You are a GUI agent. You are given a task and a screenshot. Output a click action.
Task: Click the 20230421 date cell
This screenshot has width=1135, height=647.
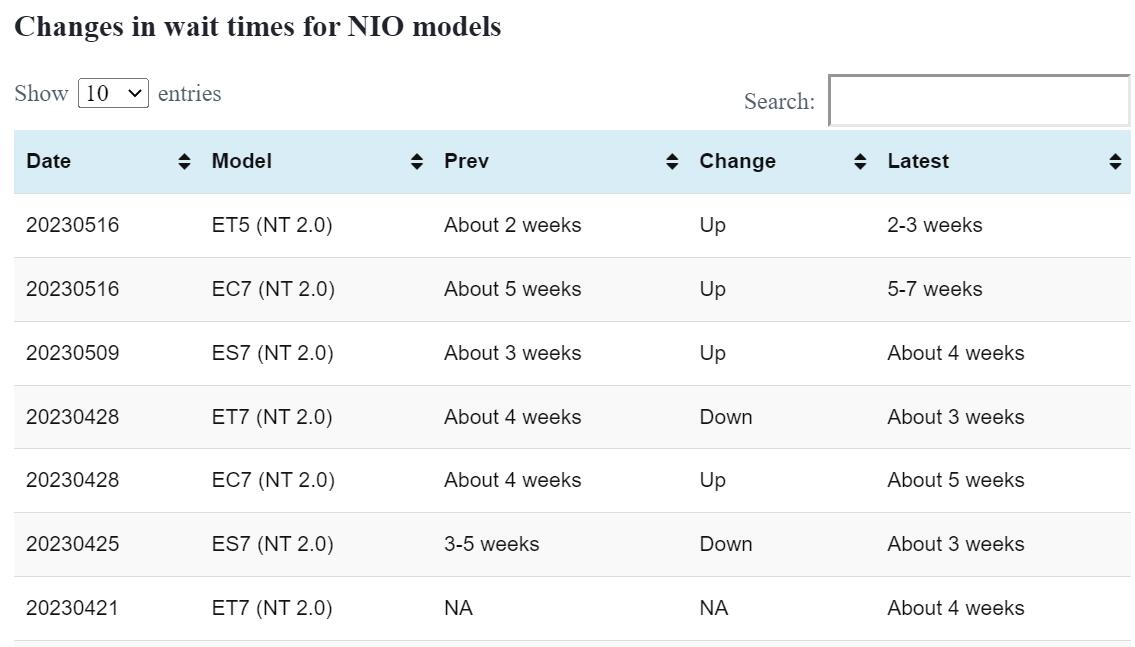[x=72, y=609]
